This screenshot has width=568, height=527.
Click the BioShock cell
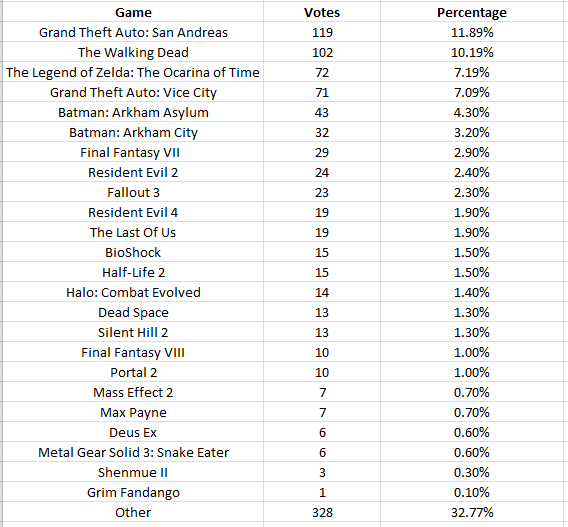coord(133,252)
